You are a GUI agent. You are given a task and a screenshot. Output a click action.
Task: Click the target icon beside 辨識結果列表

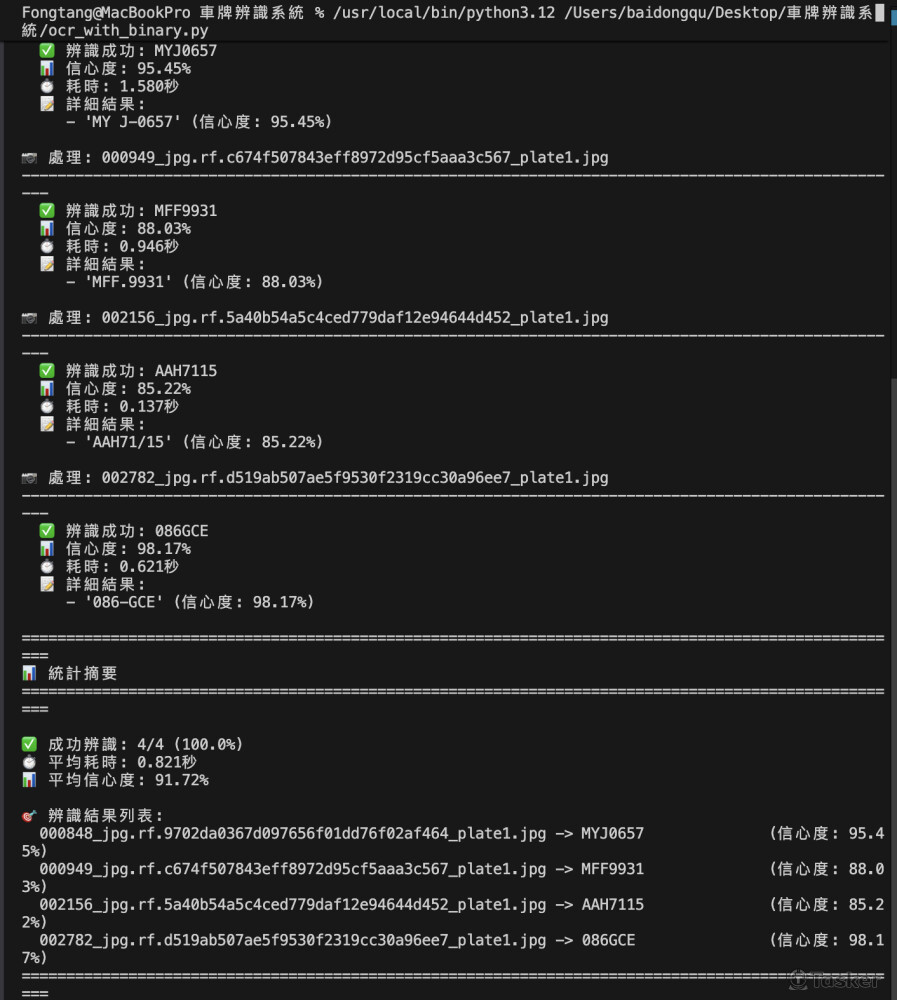pyautogui.click(x=29, y=816)
